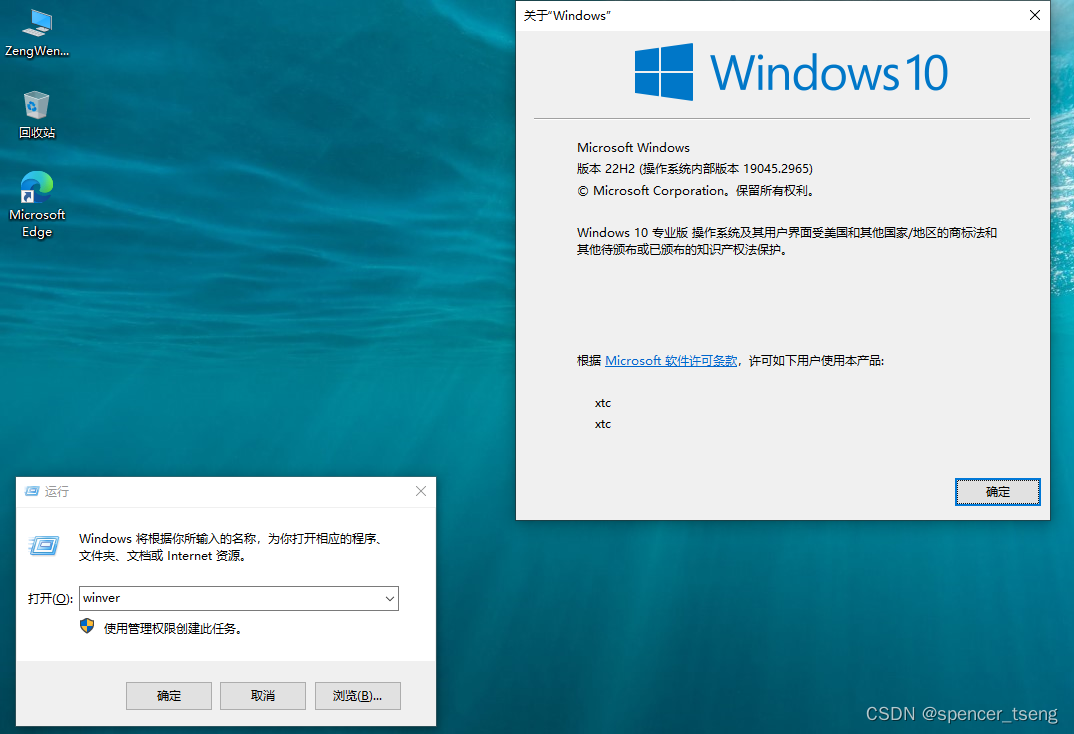Click version text 22H2 build 19045.2965
This screenshot has height=734, width=1074.
[695, 168]
